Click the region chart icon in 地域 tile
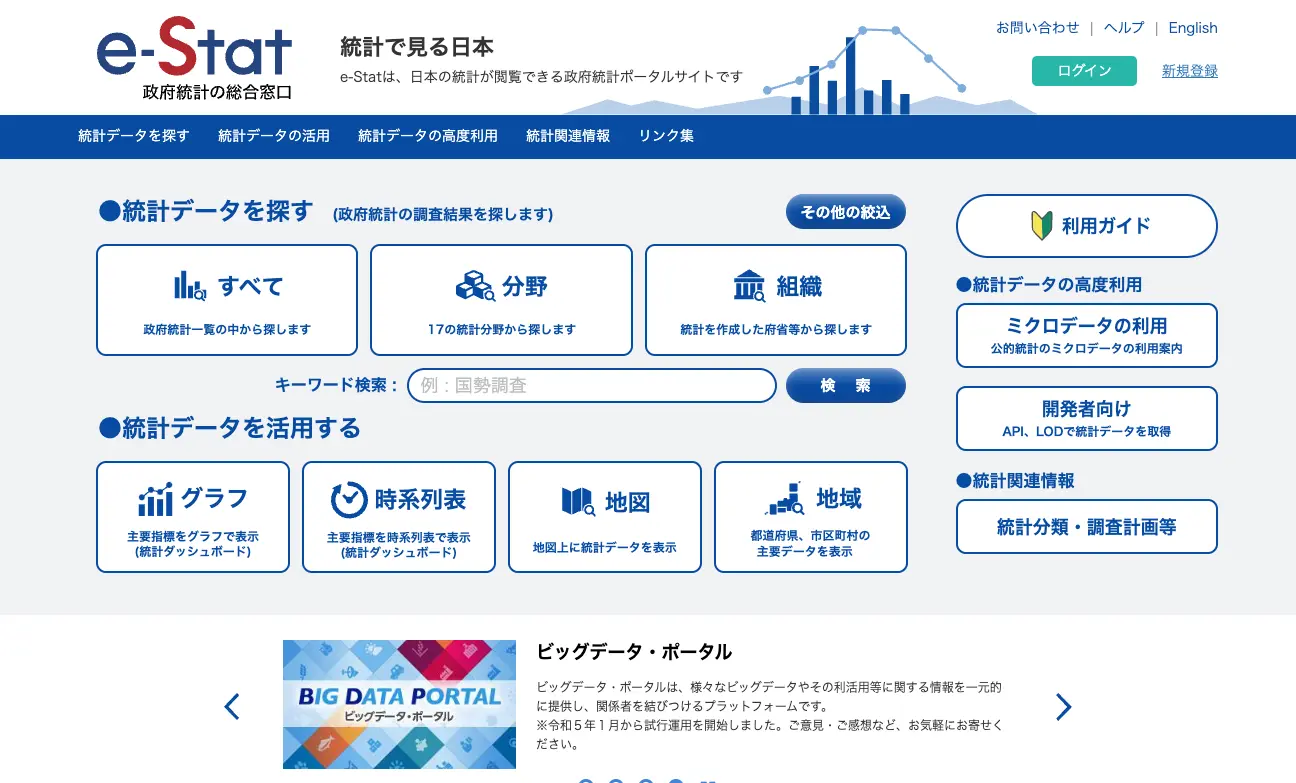Viewport: 1296px width, 783px height. [784, 498]
